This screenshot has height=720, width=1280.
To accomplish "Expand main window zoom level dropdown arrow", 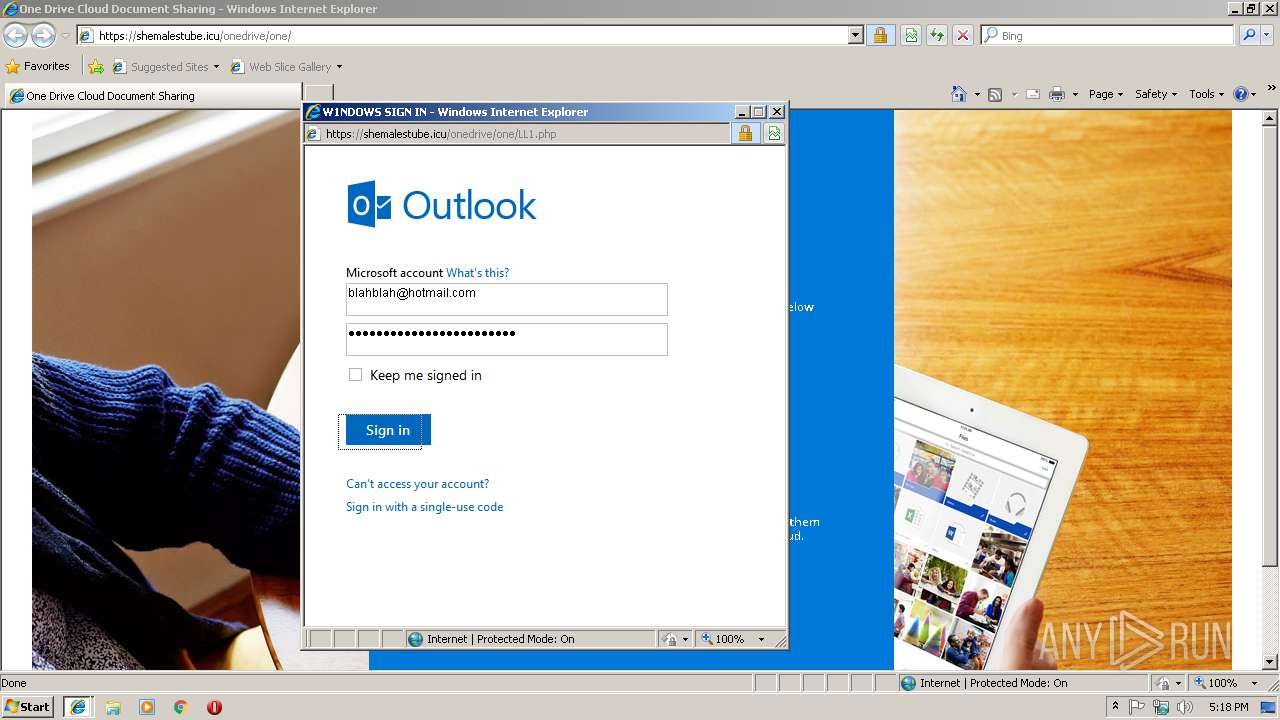I will coord(1254,683).
